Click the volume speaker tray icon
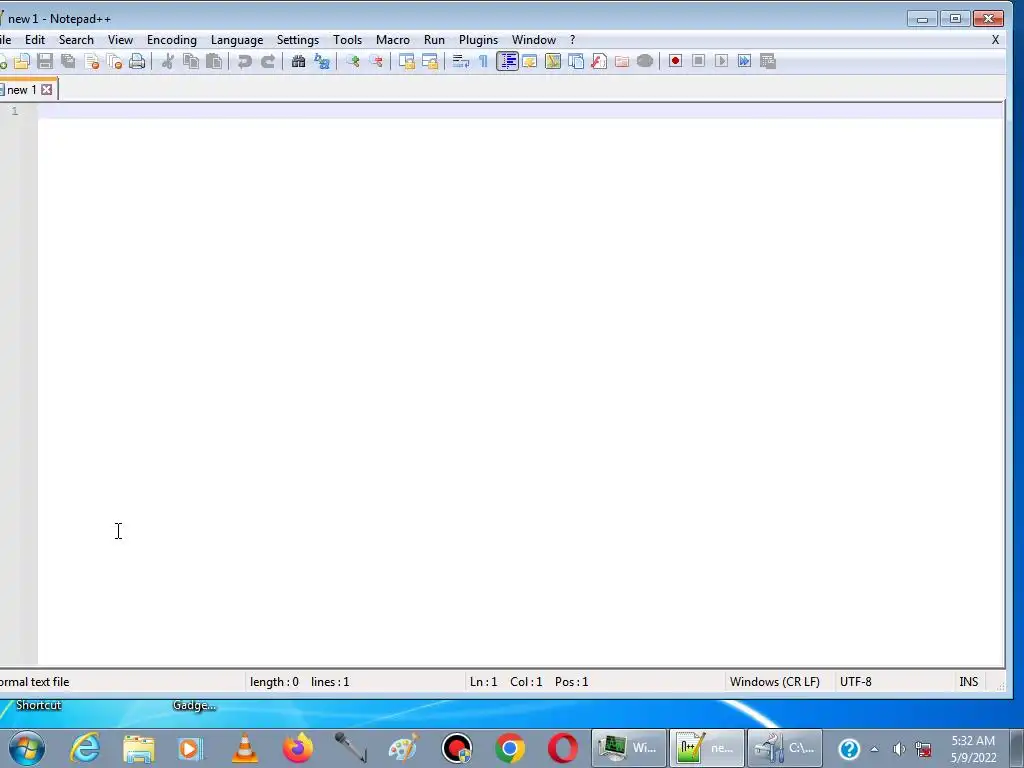Image resolution: width=1024 pixels, height=768 pixels. [x=899, y=749]
